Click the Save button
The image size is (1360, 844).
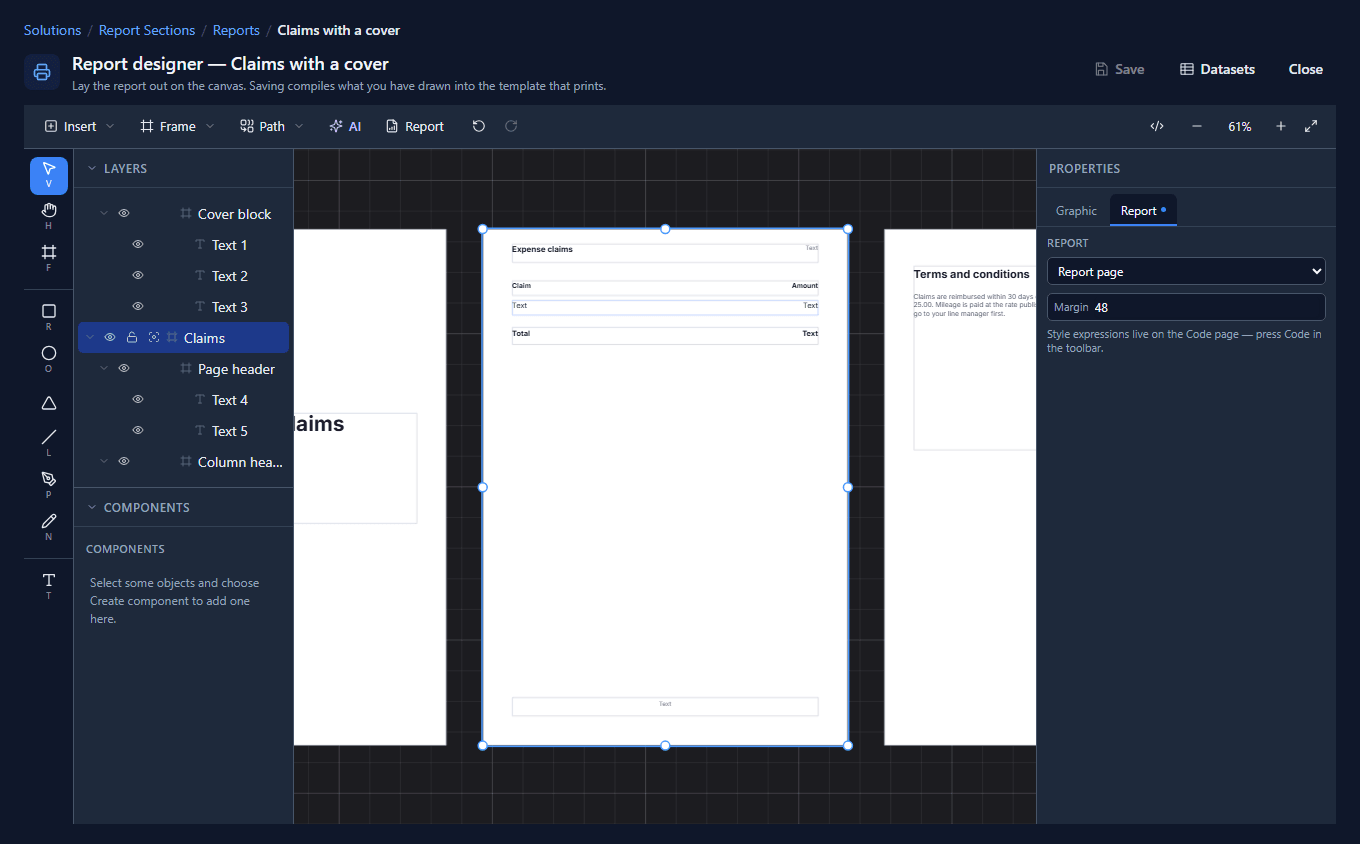tap(1119, 69)
